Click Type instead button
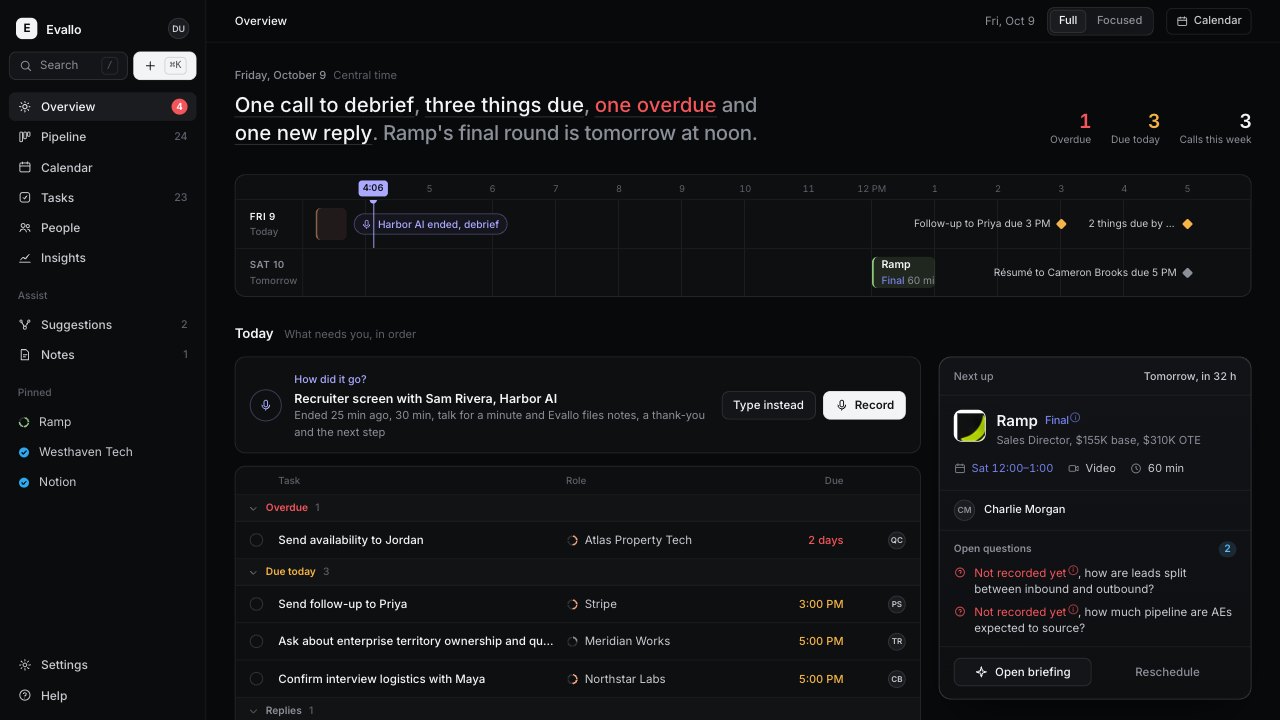 coord(768,405)
